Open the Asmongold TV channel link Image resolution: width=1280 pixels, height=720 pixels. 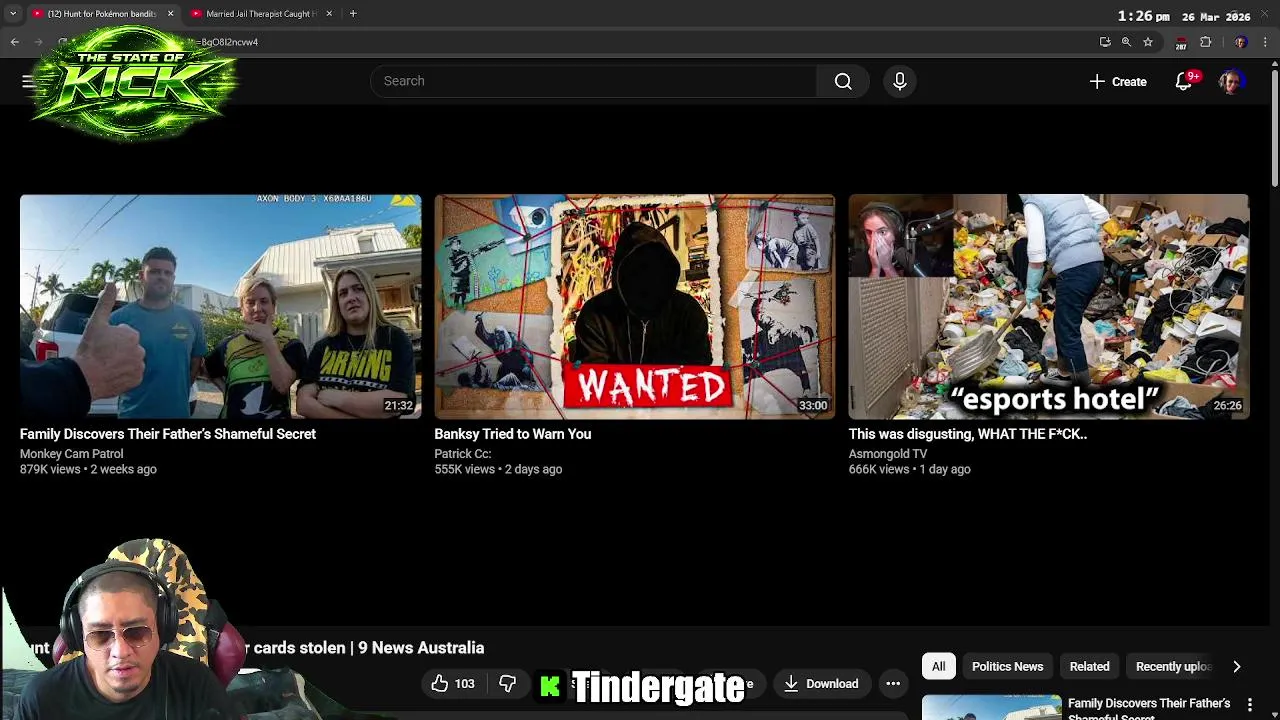(888, 454)
